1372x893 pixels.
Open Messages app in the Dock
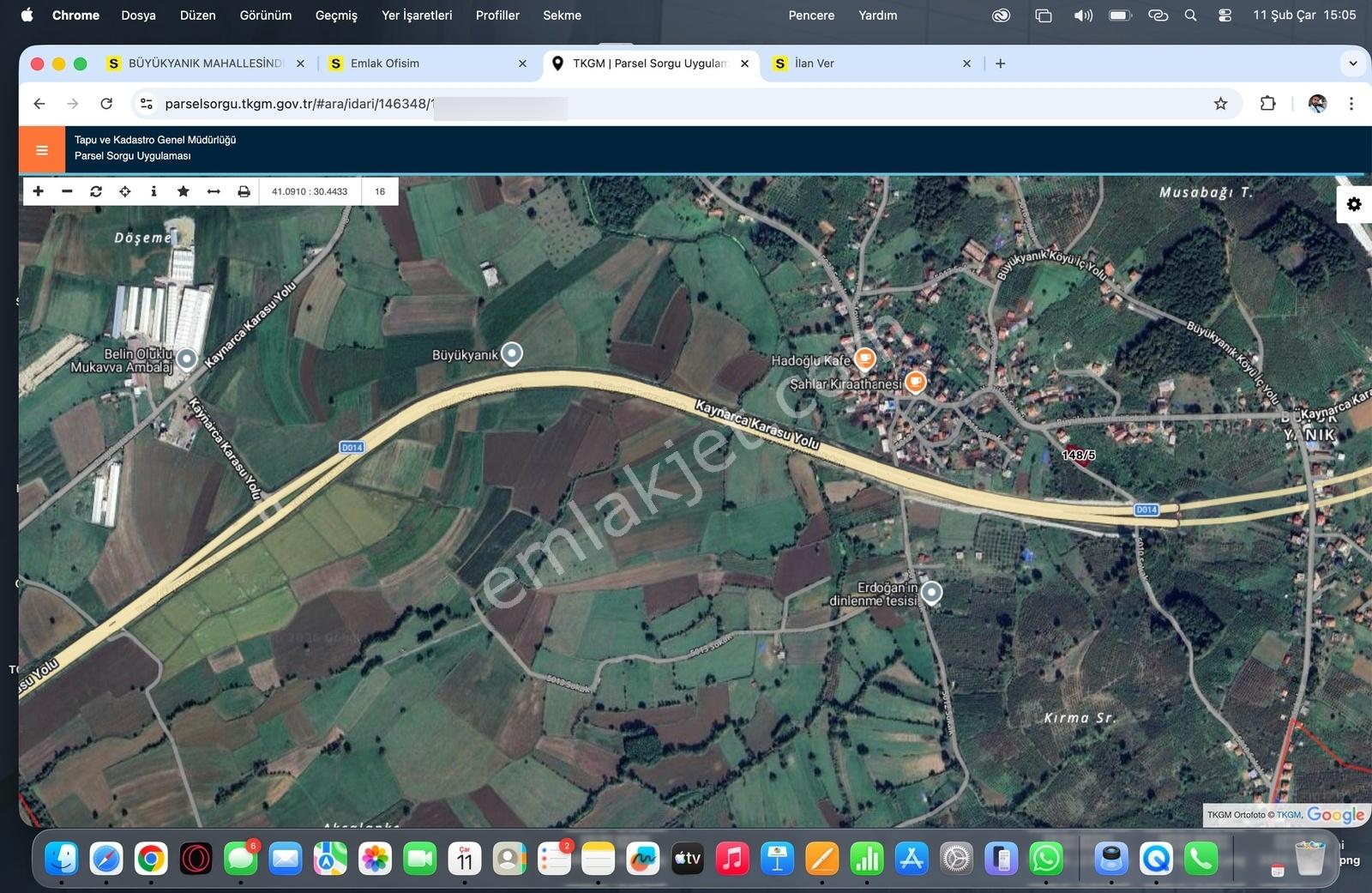(241, 859)
